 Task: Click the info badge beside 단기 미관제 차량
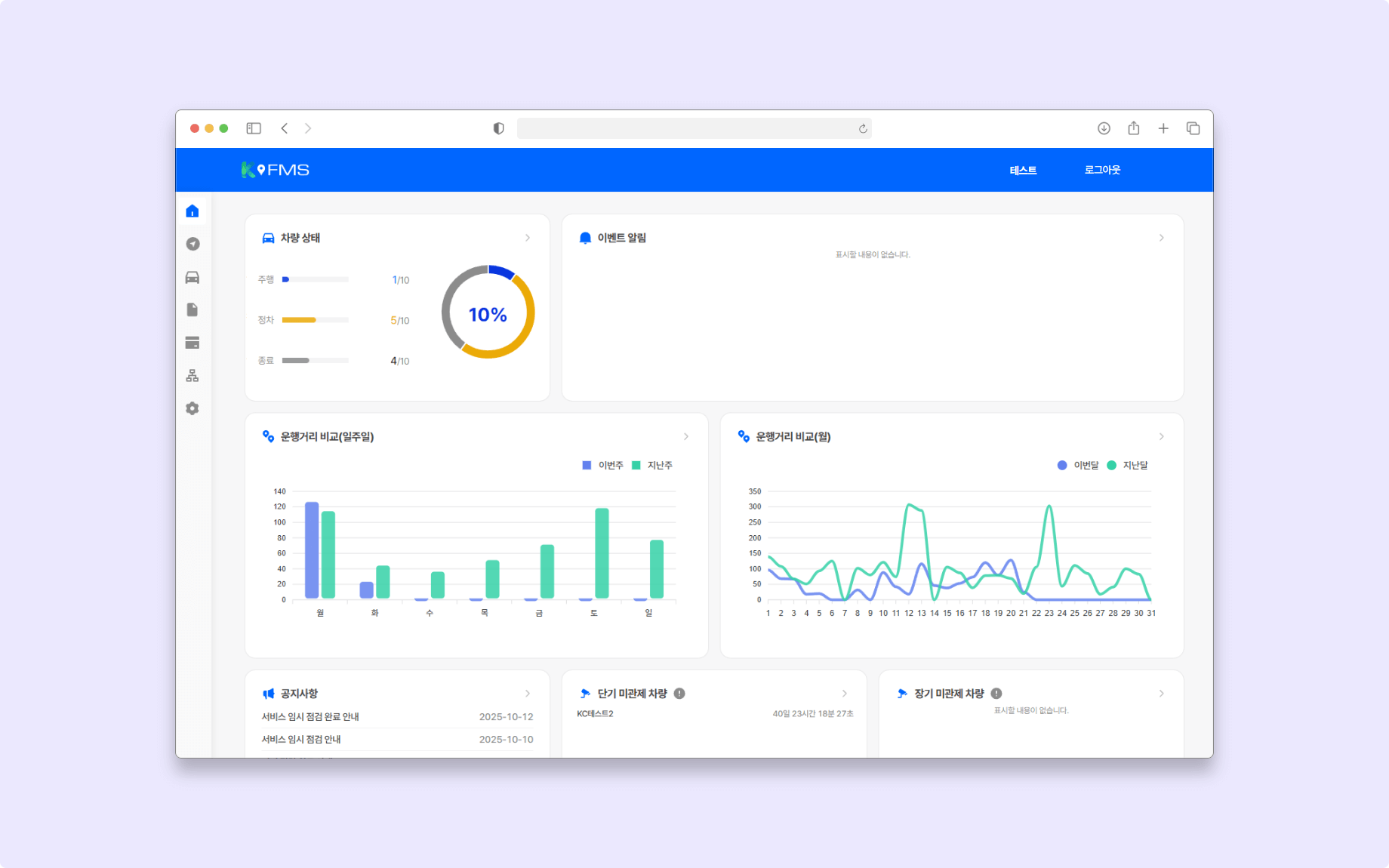tap(679, 693)
